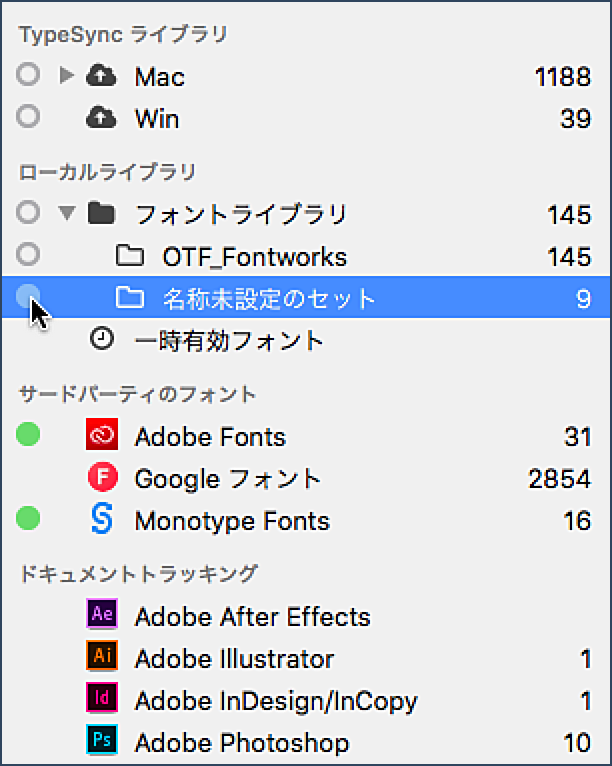This screenshot has height=766, width=612.
Task: Show Adobe InDesign/InCopy document tracking
Action: point(276,701)
